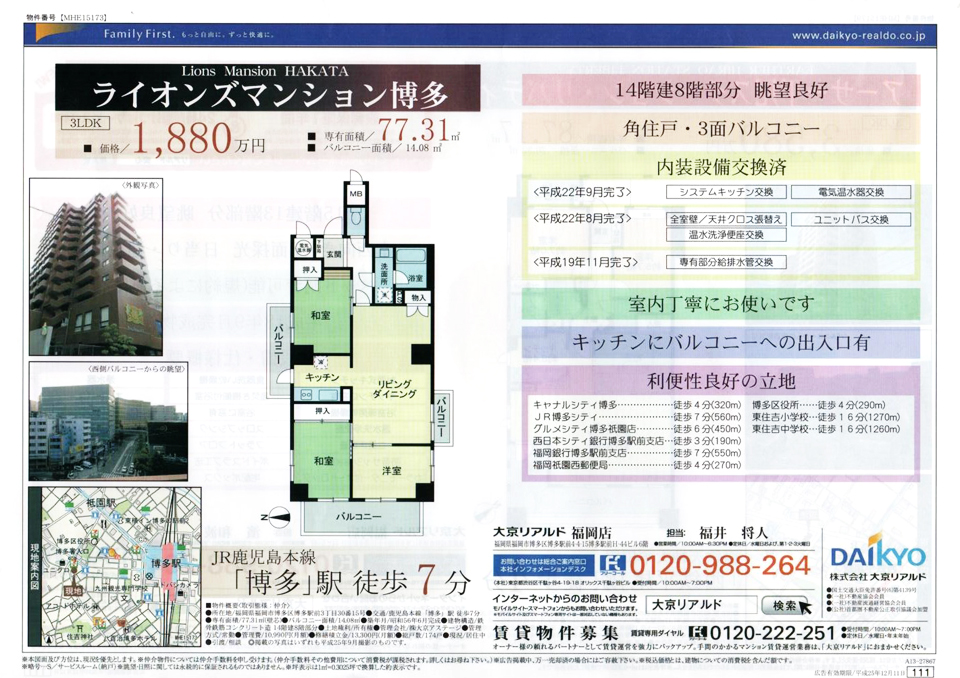The image size is (960, 678).
Task: Click the 77.31㎡ floor area figure
Action: point(418,130)
